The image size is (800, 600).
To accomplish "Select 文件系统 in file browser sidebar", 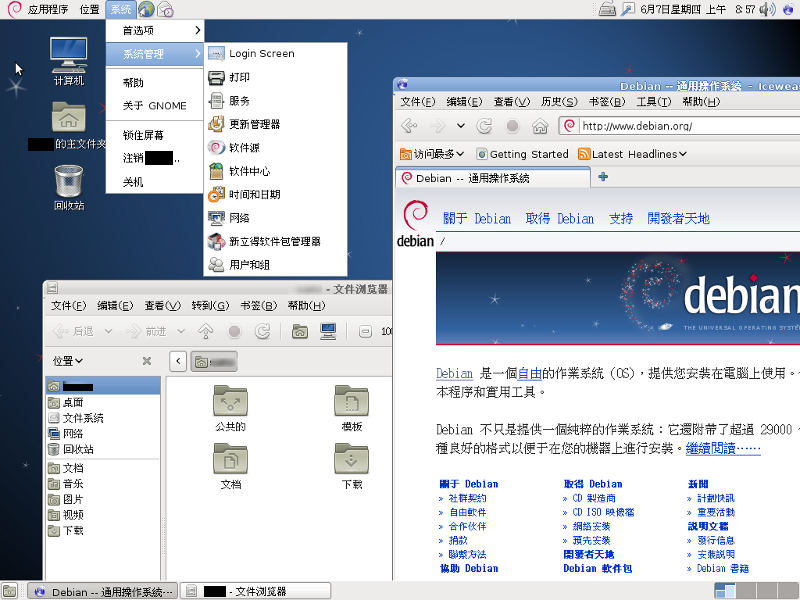I will click(103, 418).
